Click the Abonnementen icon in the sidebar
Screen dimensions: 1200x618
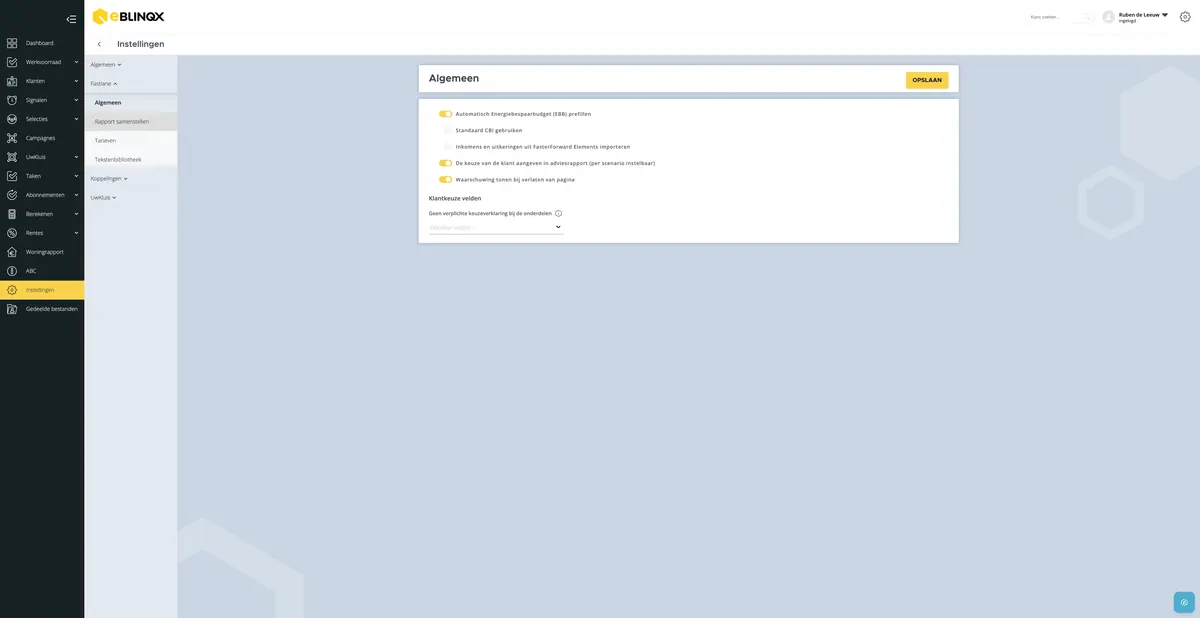pyautogui.click(x=11, y=195)
